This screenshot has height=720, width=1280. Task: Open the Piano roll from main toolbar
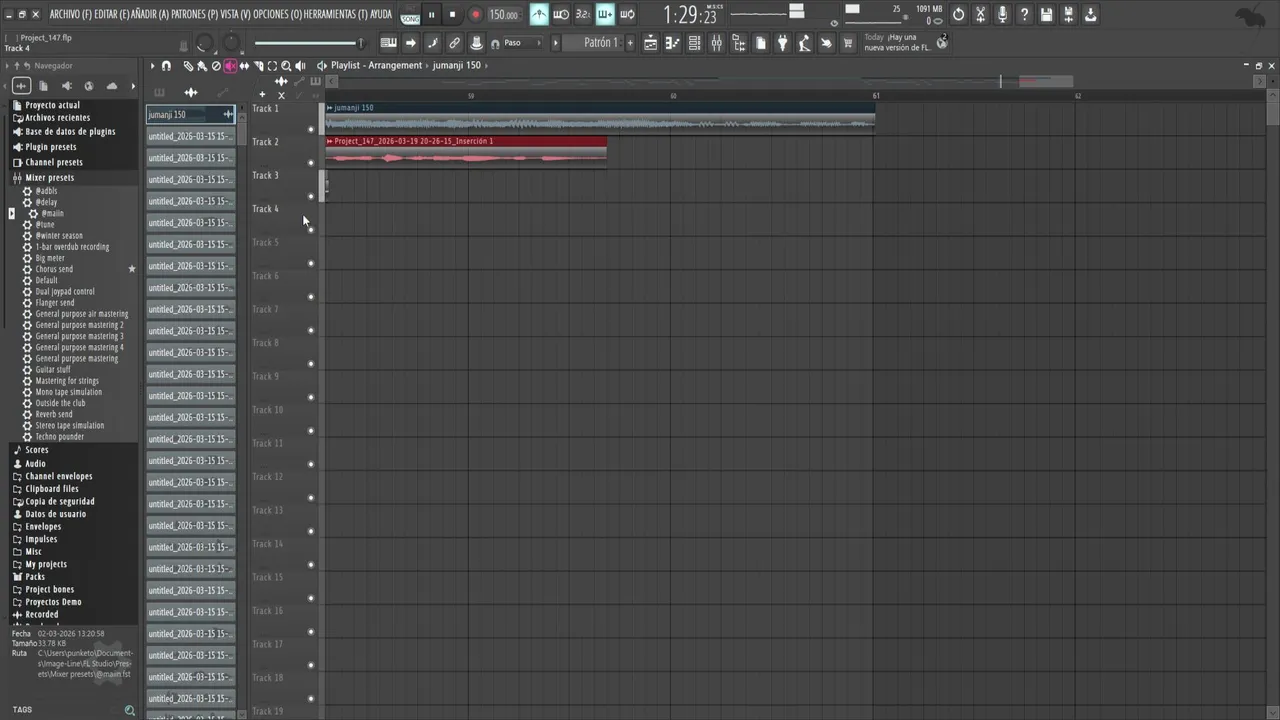672,43
